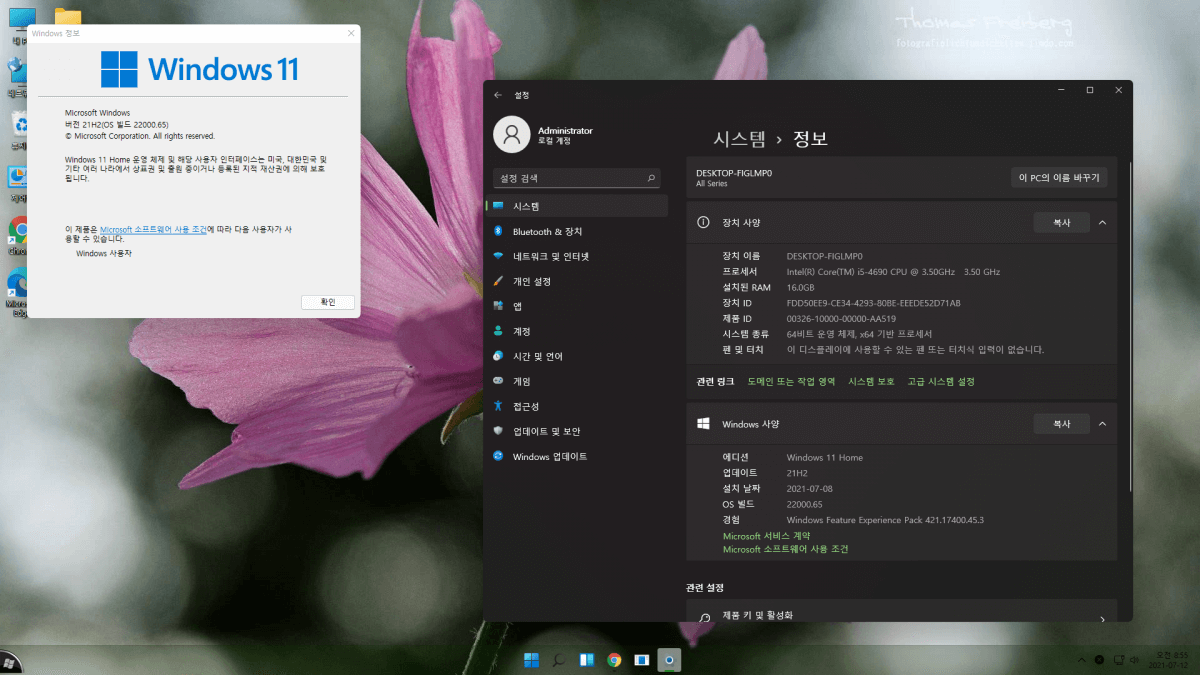Screen dimensions: 1200x675
Task: Open 시스템 보호 link
Action: click(871, 381)
